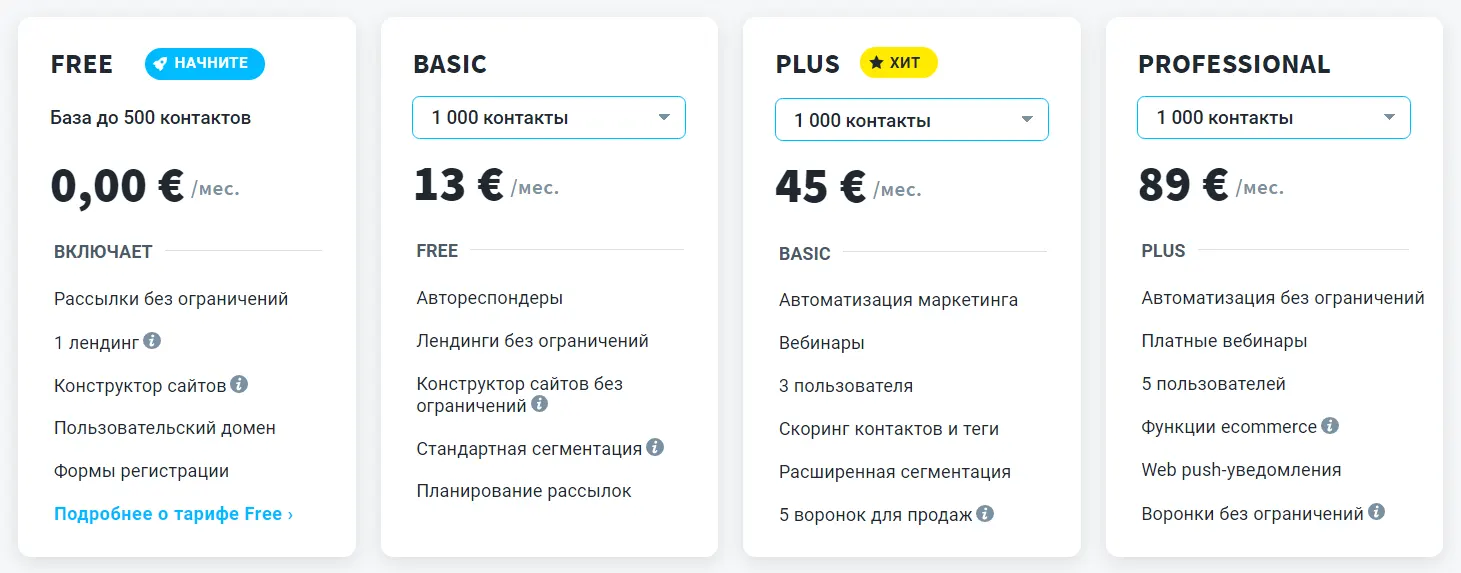Click info icon beside '5 воронок для продаж'
Viewport: 1461px width, 573px height.
point(985,514)
